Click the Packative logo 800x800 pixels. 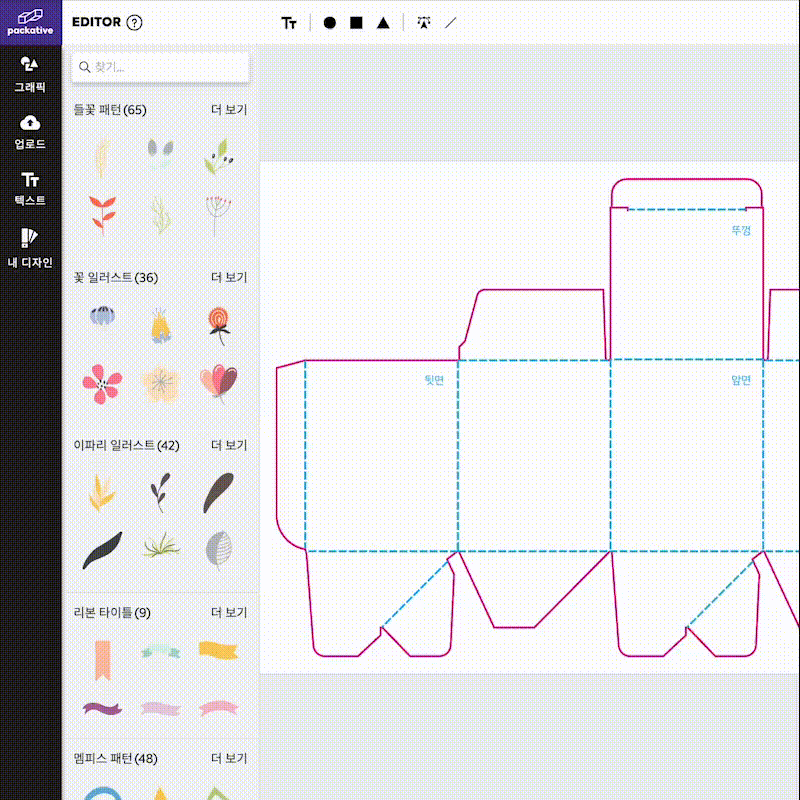30,22
